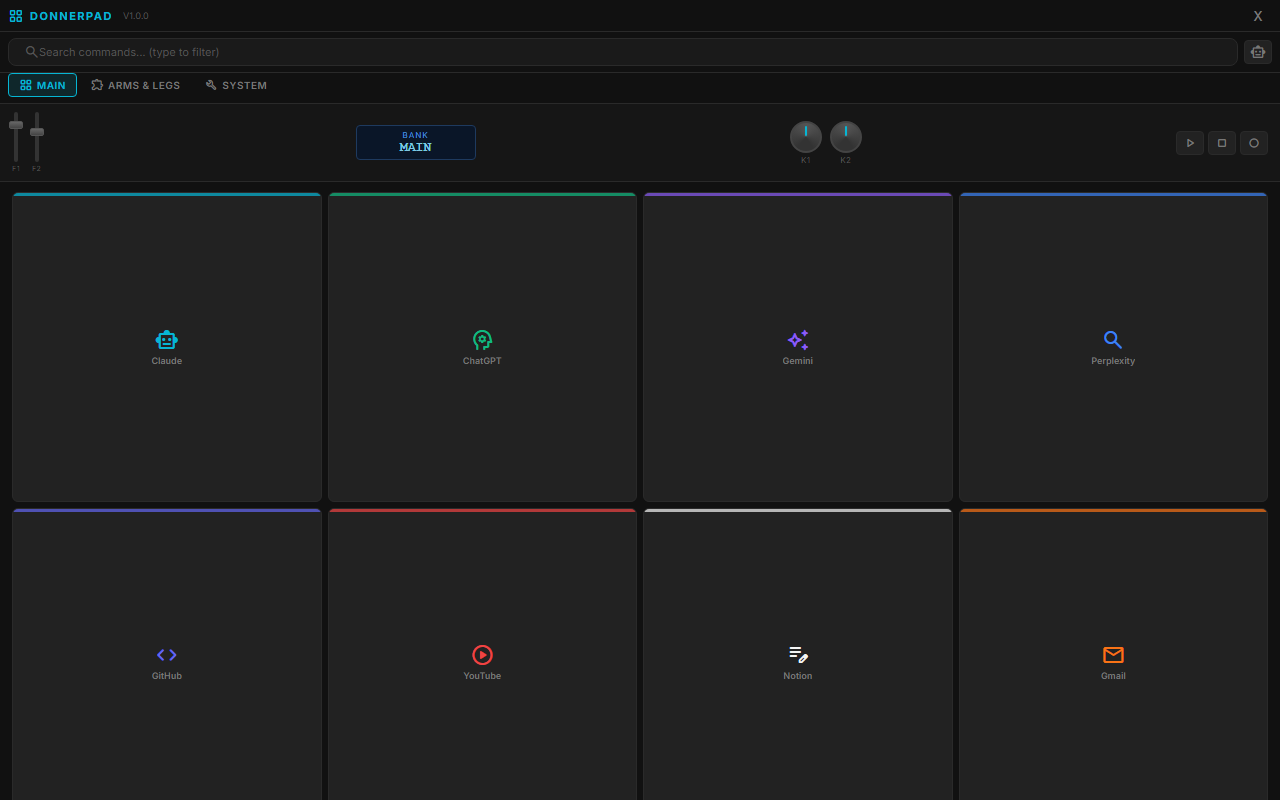Click the F1 fader handle
The width and height of the screenshot is (1280, 800).
(x=16, y=125)
